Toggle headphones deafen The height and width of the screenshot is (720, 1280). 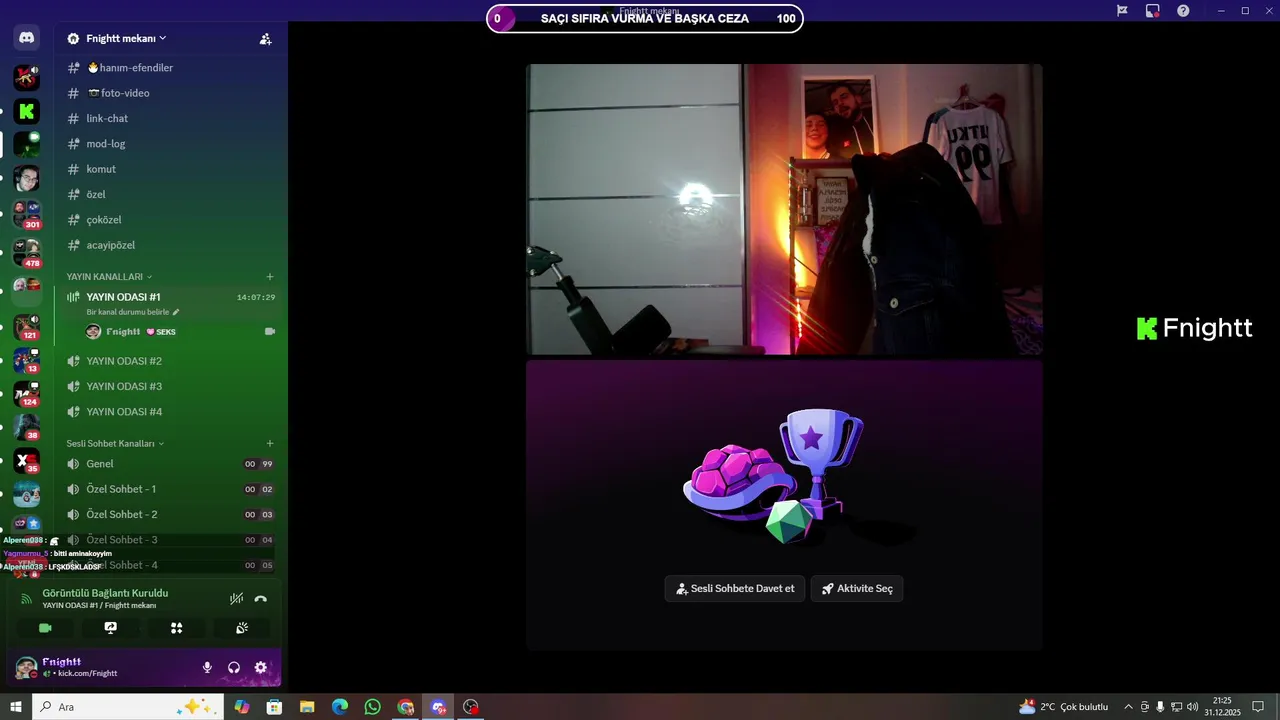234,667
